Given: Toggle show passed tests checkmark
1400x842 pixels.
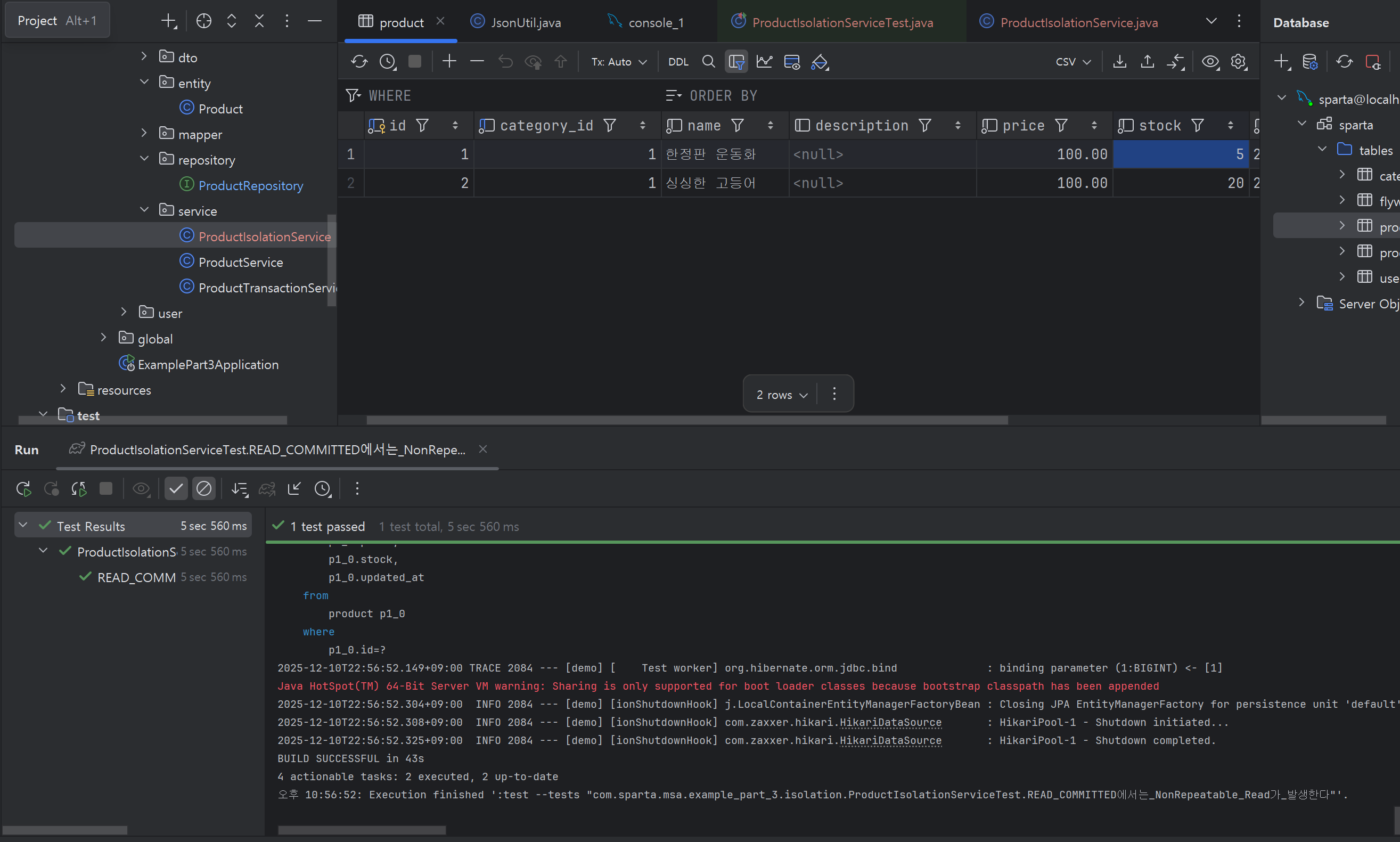Looking at the screenshot, I should click(x=176, y=488).
